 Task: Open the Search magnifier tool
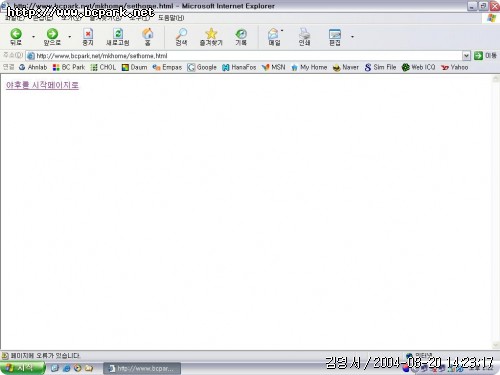pos(181,36)
